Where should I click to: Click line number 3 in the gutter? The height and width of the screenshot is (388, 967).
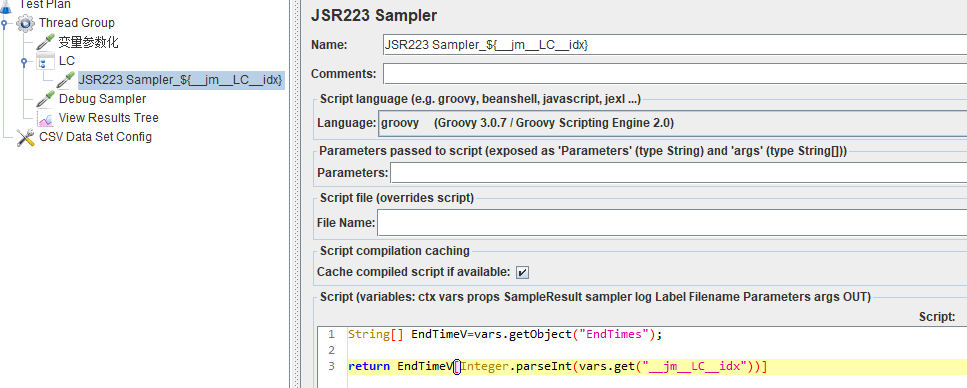pyautogui.click(x=332, y=366)
